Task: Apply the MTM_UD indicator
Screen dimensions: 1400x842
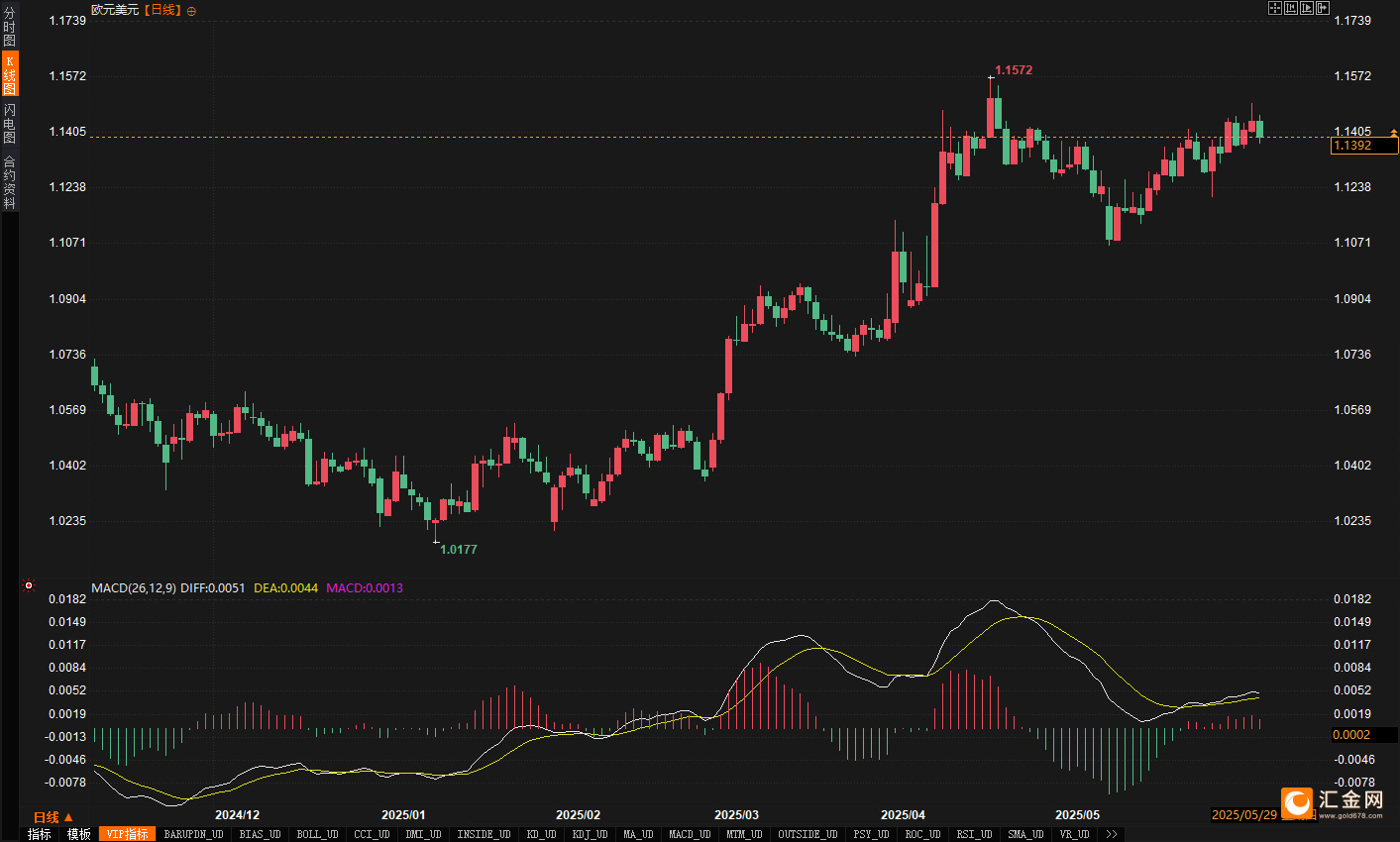Action: point(745,834)
